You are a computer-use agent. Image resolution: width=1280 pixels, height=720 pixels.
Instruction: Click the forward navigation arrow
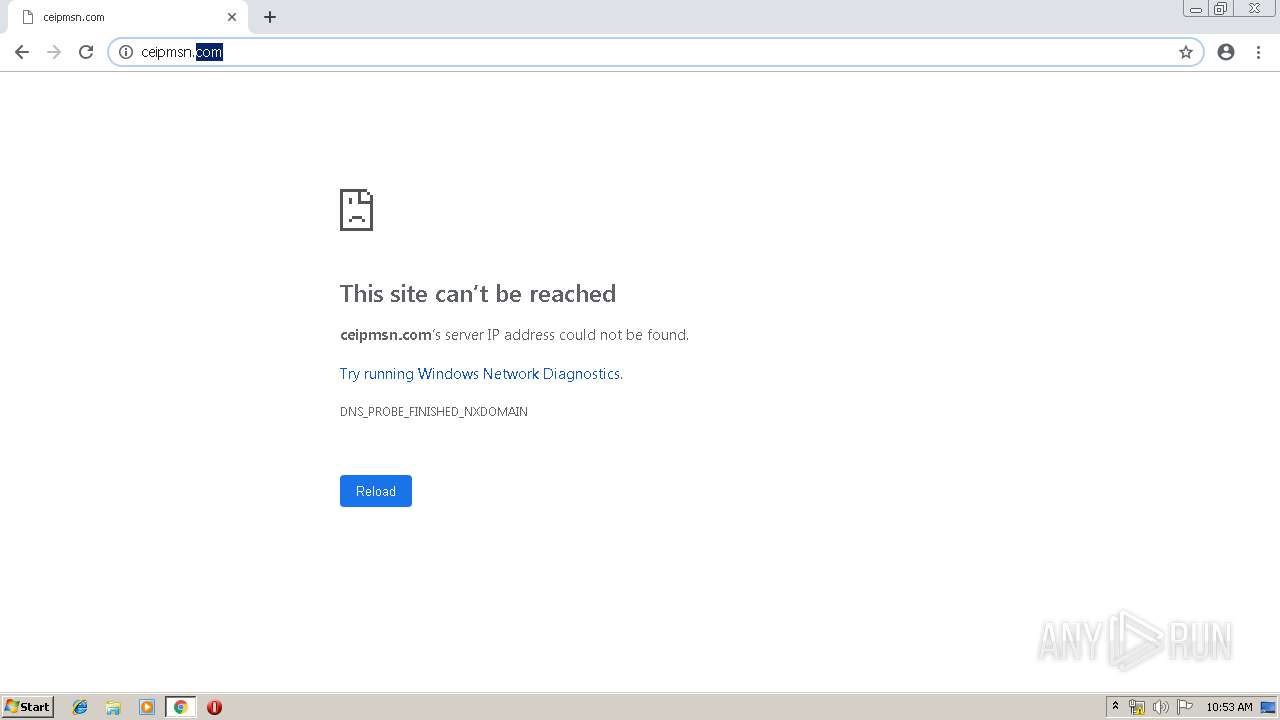point(54,52)
